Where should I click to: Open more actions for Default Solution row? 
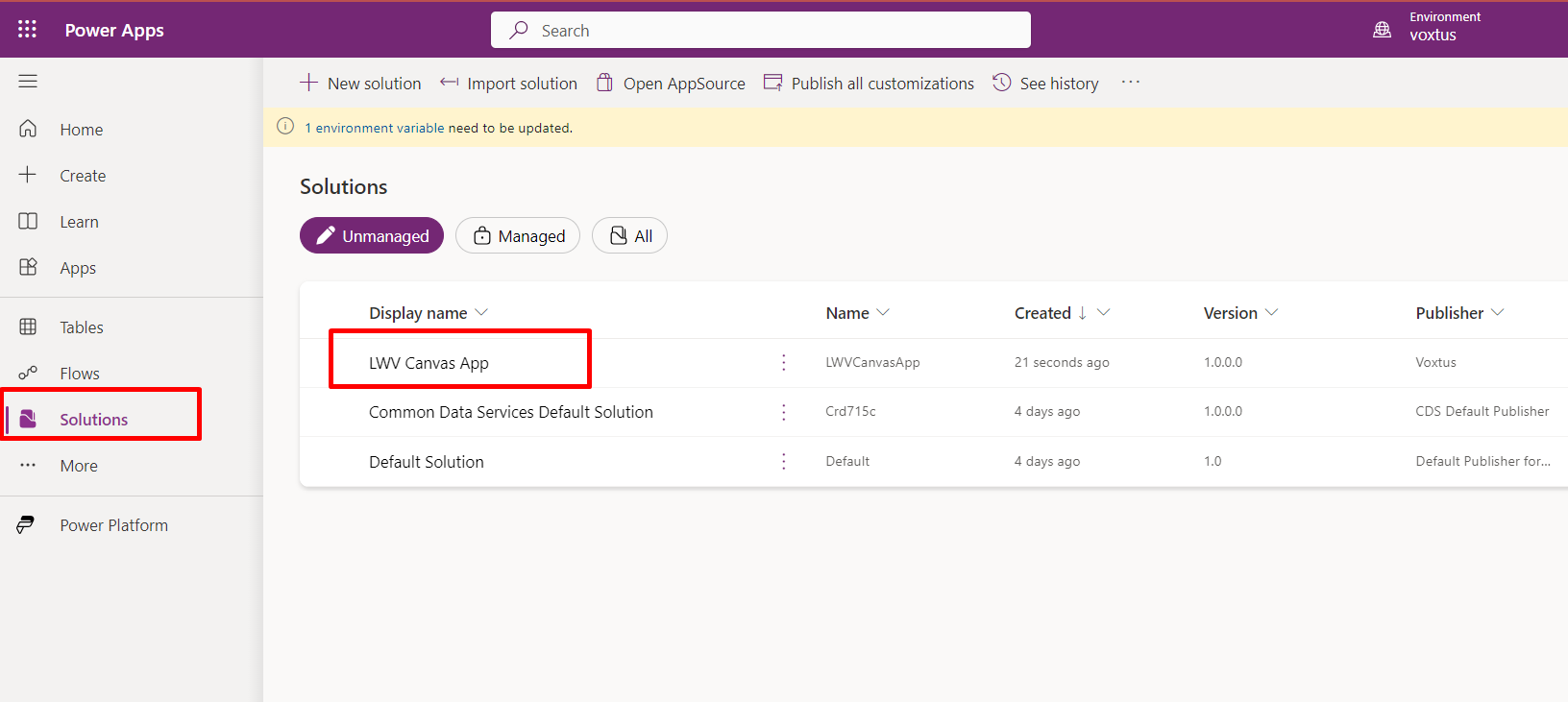(x=784, y=461)
